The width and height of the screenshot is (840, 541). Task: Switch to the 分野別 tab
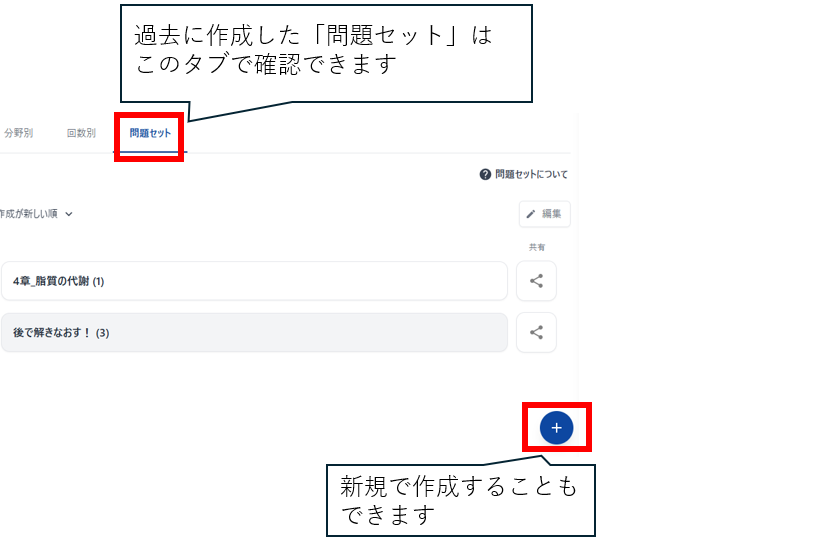(19, 133)
